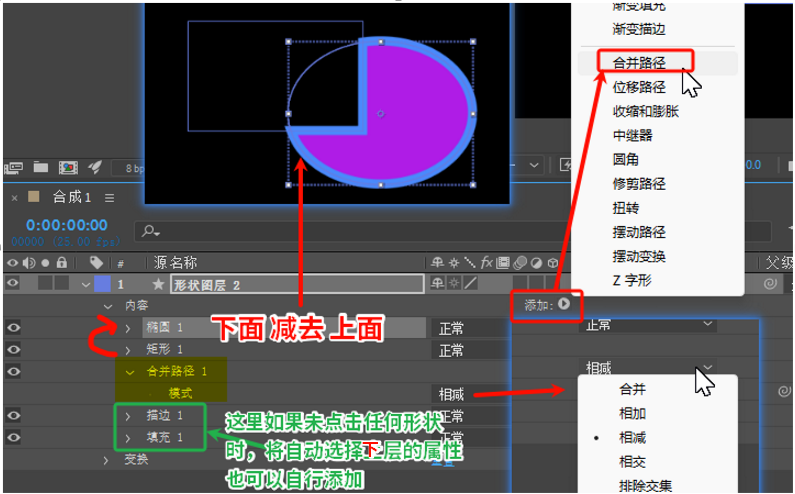Screen dimensions: 795x494
Task: Open color depth settings via 8 bpc
Action: tap(133, 168)
